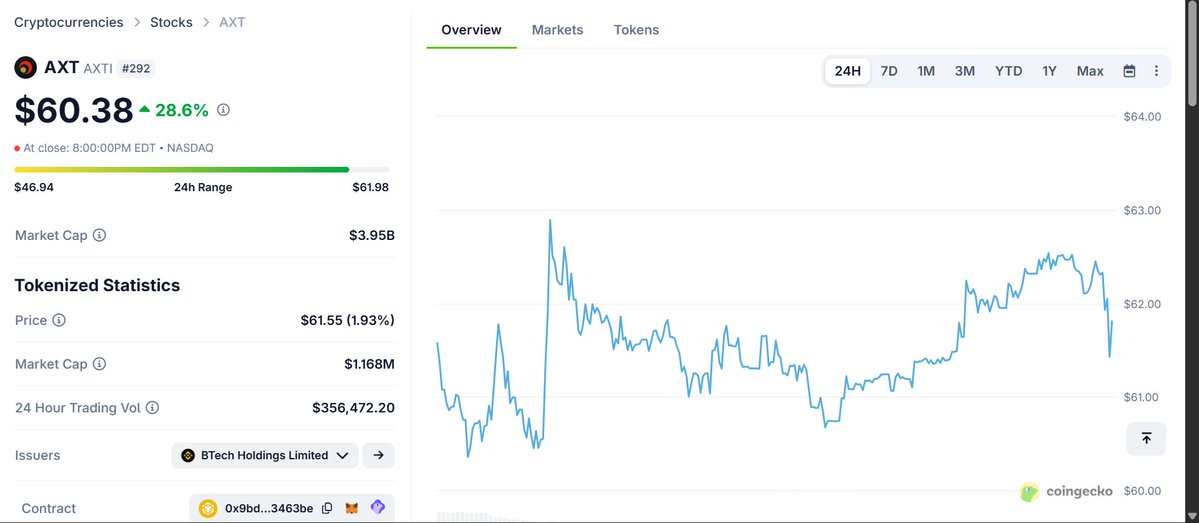This screenshot has width=1199, height=523.
Task: Select the 7D chart range
Action: click(x=889, y=71)
